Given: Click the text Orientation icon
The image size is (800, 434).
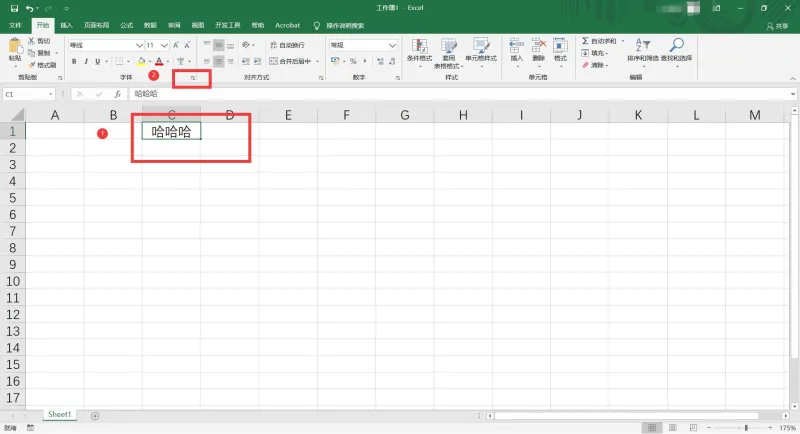Looking at the screenshot, I should 246,45.
